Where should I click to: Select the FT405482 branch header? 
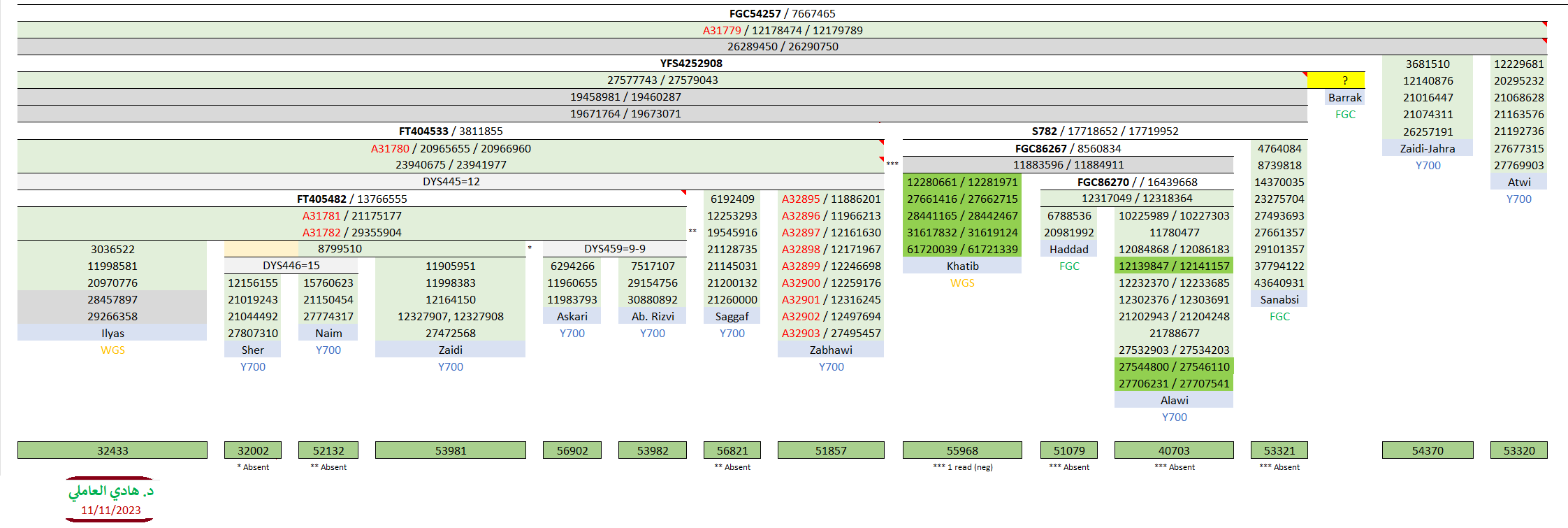tap(321, 199)
